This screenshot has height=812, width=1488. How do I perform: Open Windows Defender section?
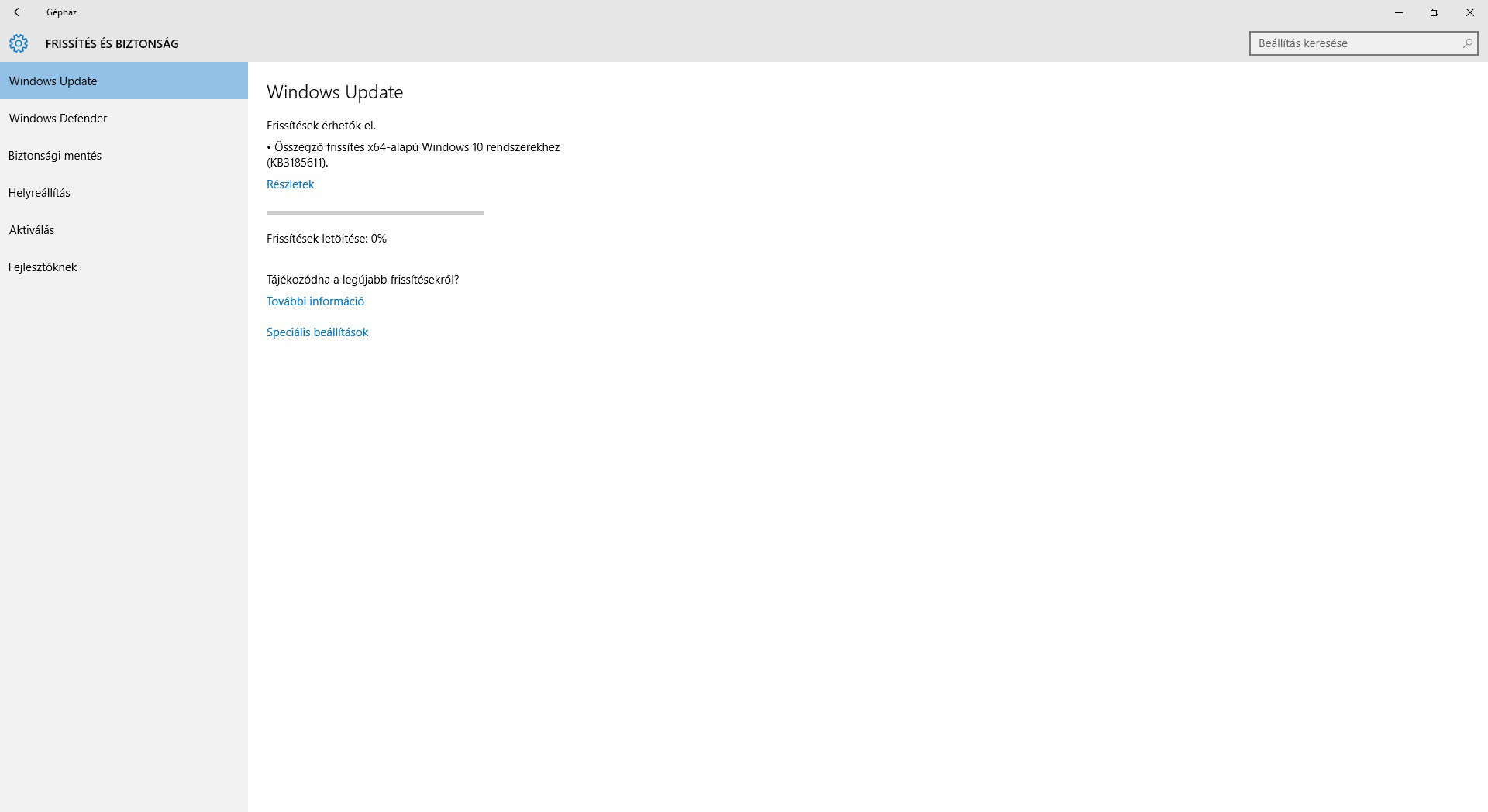point(124,118)
